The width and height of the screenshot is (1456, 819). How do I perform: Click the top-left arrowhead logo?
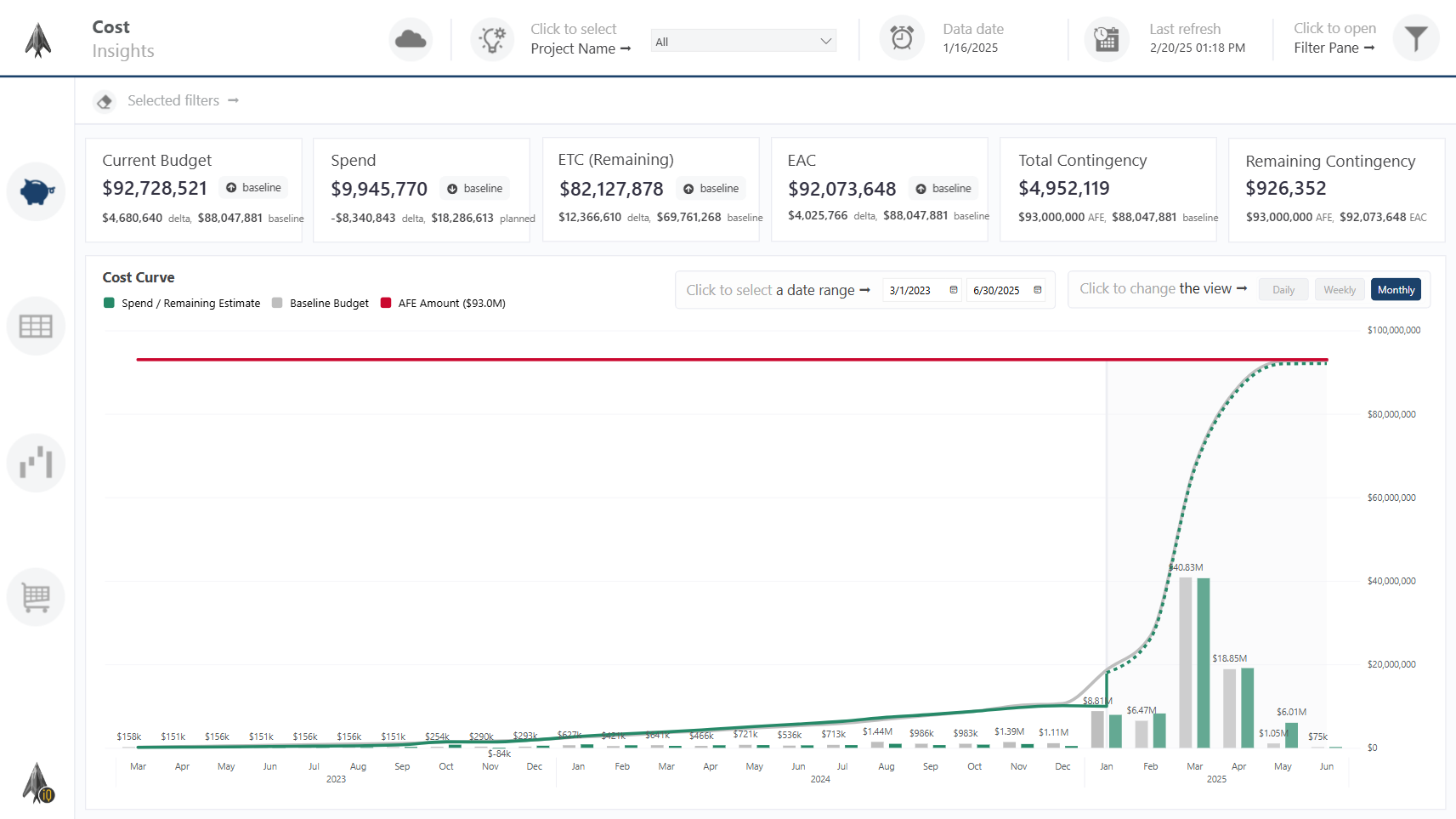click(38, 39)
